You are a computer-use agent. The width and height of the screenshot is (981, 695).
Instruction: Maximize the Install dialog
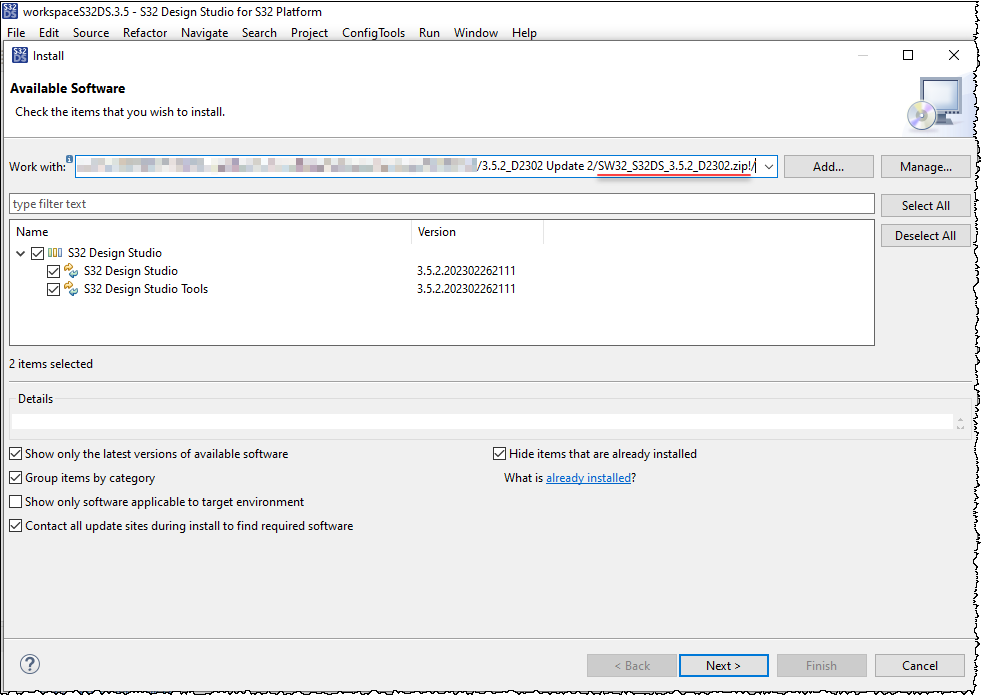(908, 55)
